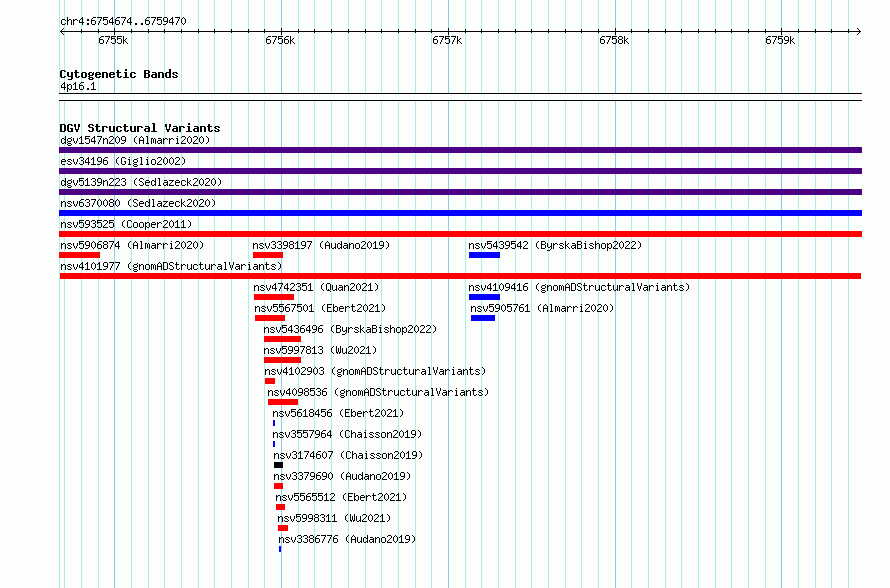Click the 4p16.1 band outline bar
Viewport: 890px width, 588px height.
460,97
